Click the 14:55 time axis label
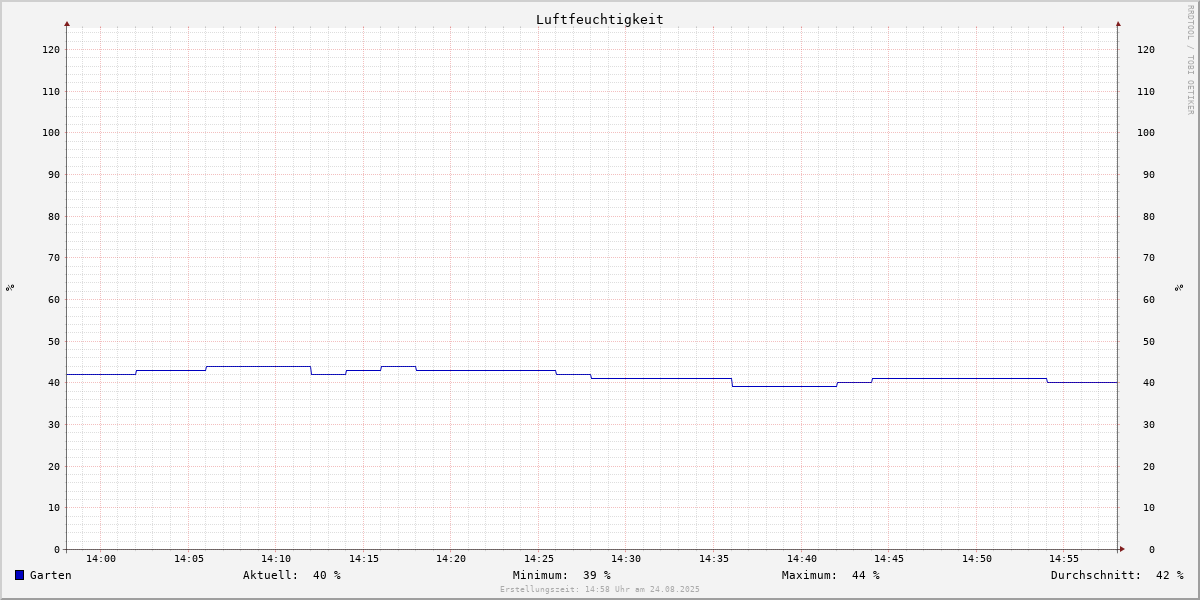The image size is (1200, 600). 1064,559
